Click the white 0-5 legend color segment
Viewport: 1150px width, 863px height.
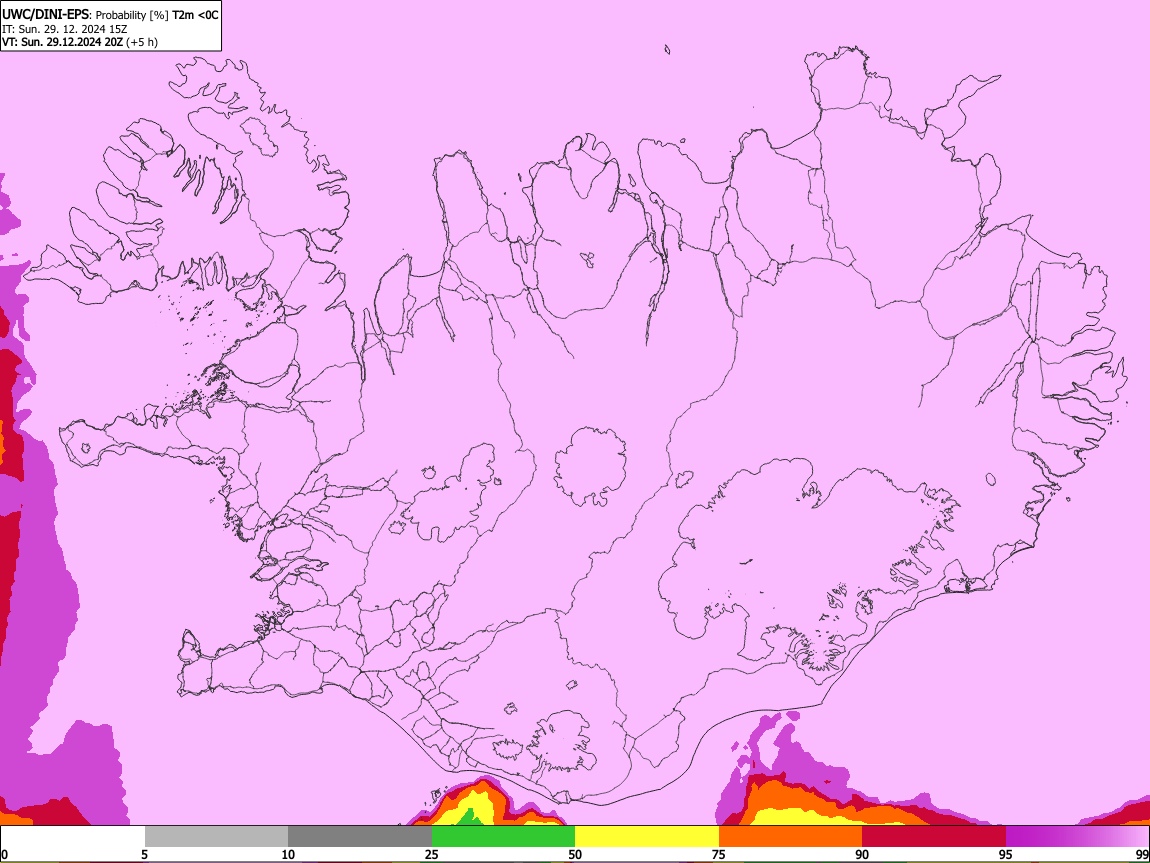coord(73,837)
